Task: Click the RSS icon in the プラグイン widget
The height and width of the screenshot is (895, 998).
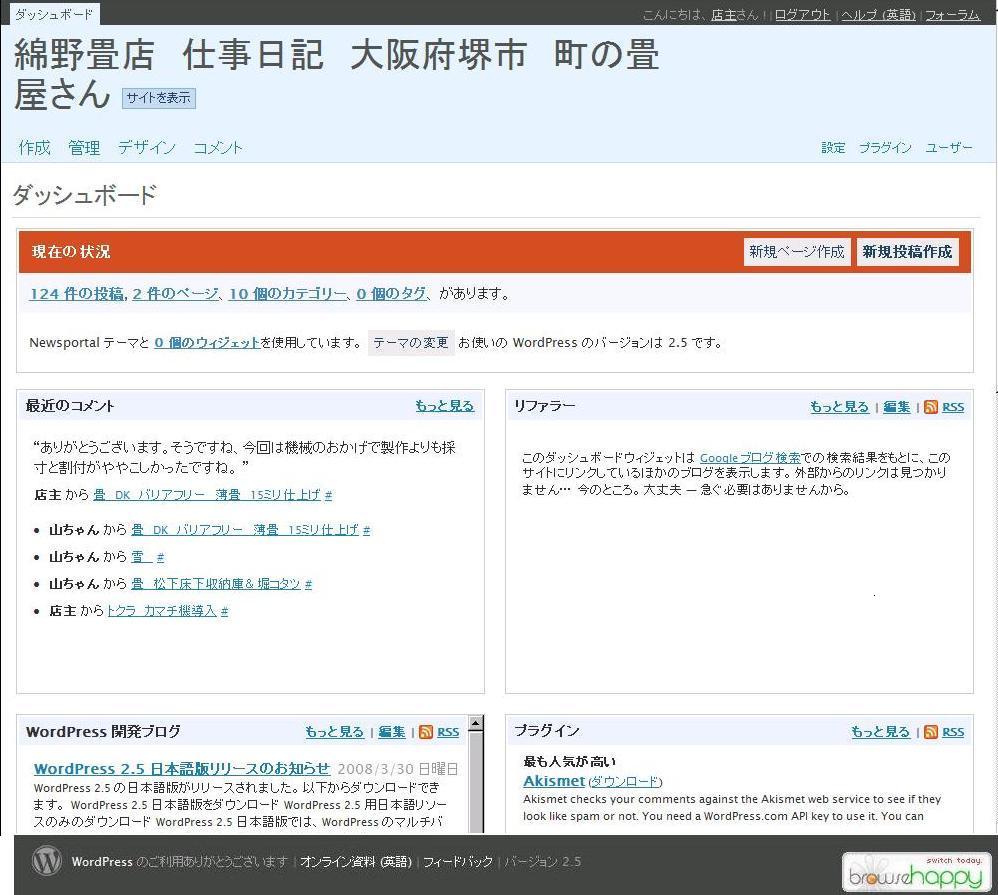Action: 931,732
